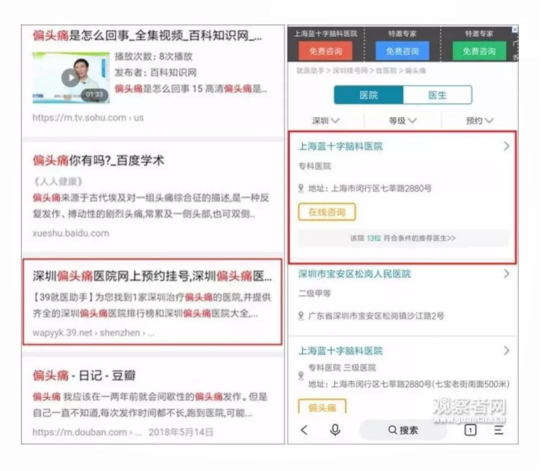Click the 搜索 search field
The image size is (546, 471).
[403, 430]
